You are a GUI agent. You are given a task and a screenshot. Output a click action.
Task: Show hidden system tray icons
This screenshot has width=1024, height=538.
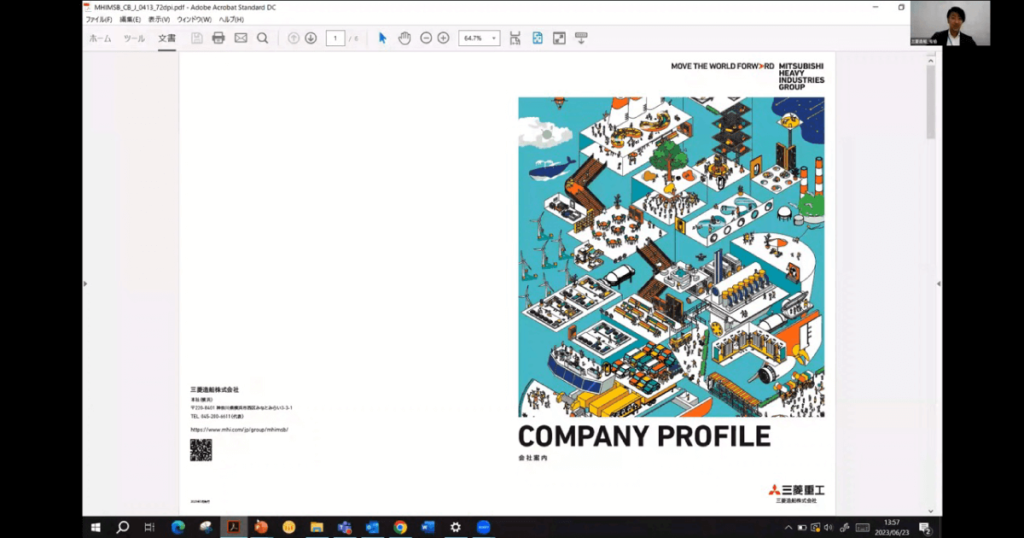coord(788,528)
